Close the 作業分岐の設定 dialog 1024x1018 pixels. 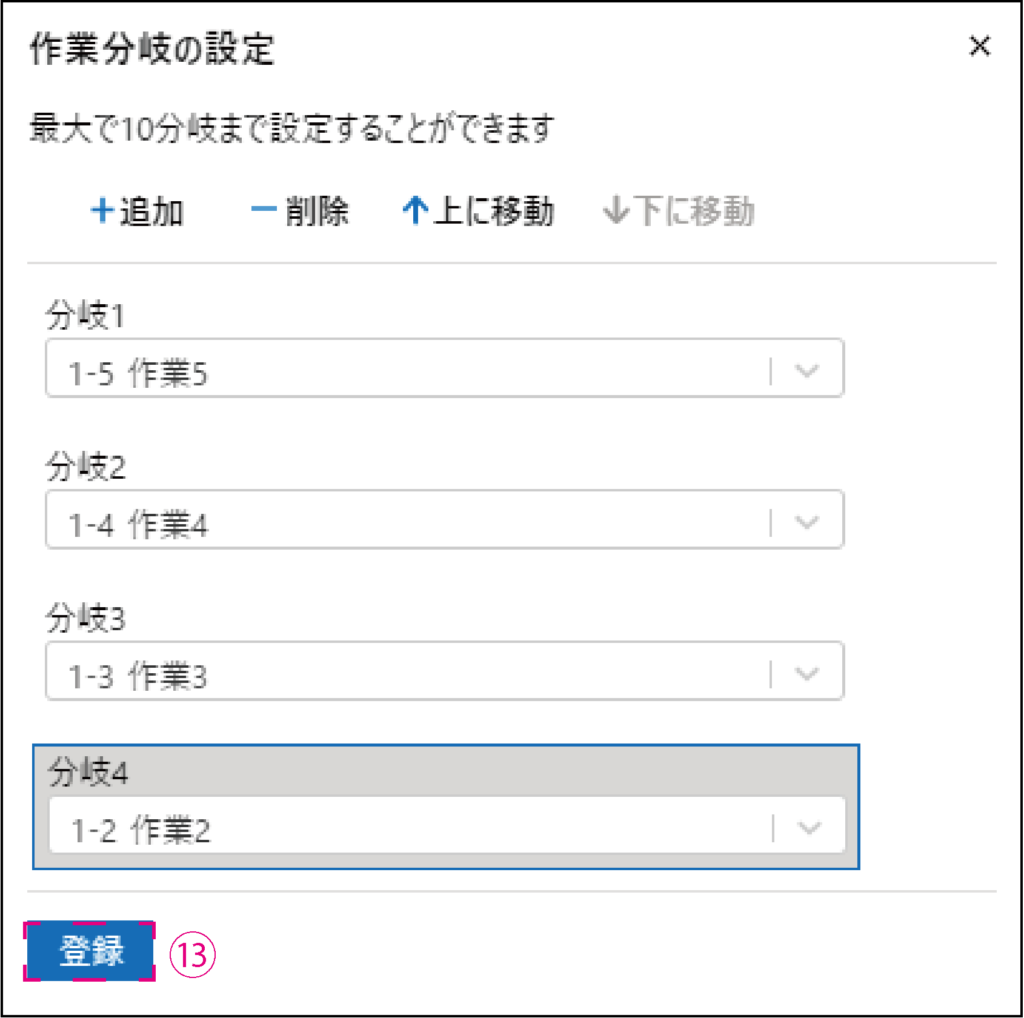coord(980,46)
